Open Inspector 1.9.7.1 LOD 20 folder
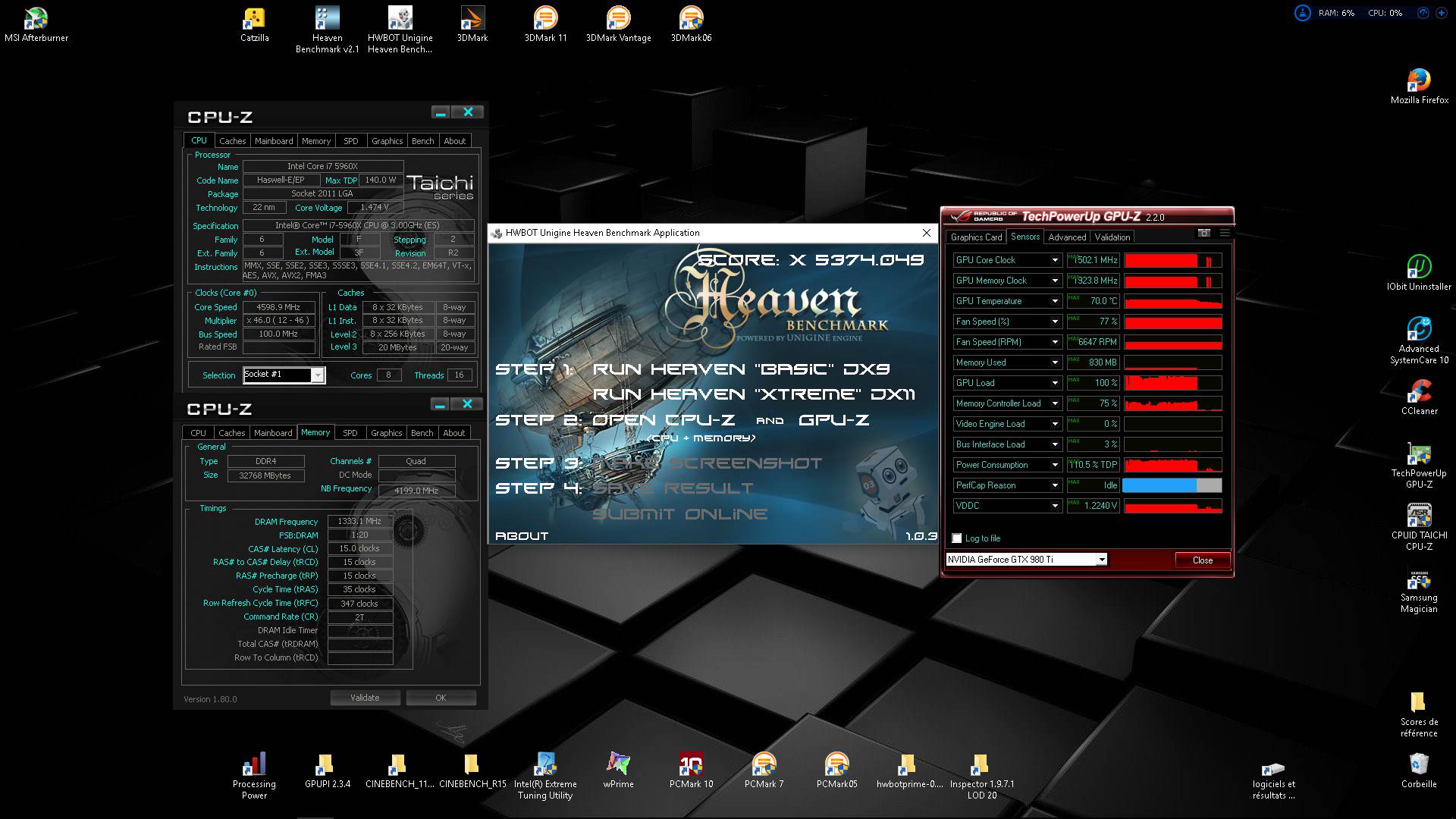This screenshot has width=1456, height=819. [982, 776]
